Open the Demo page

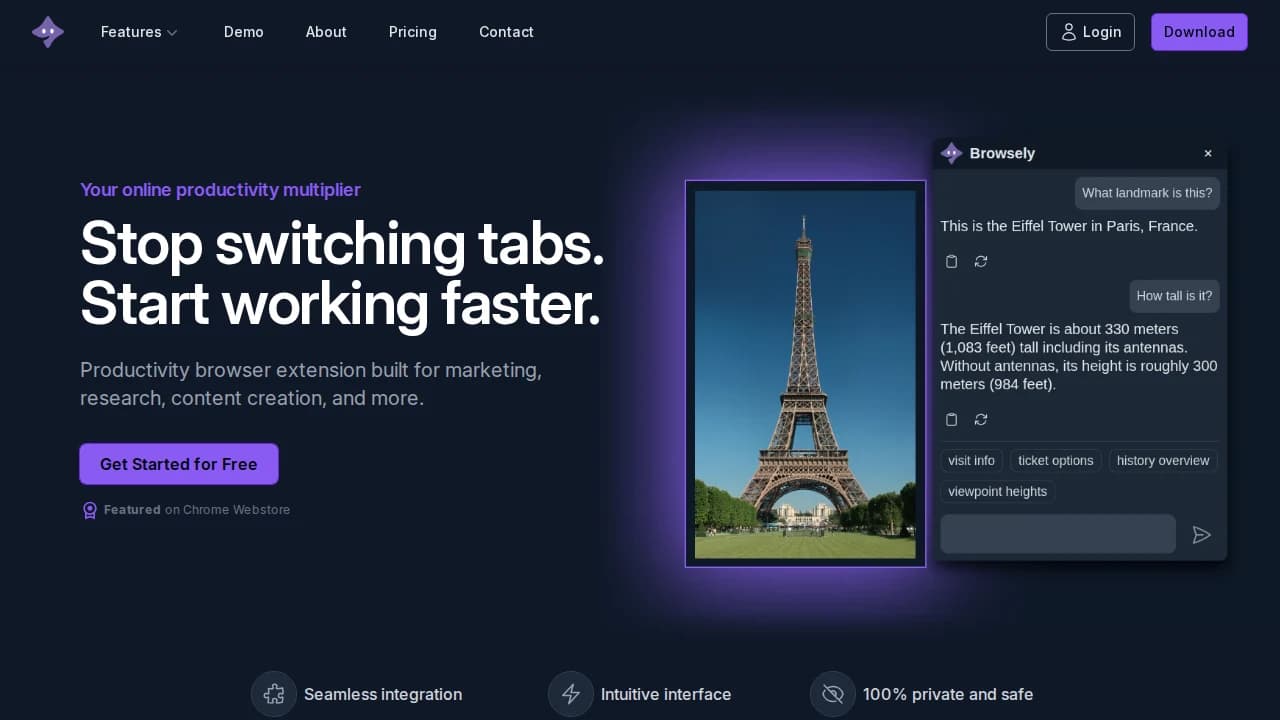(243, 31)
